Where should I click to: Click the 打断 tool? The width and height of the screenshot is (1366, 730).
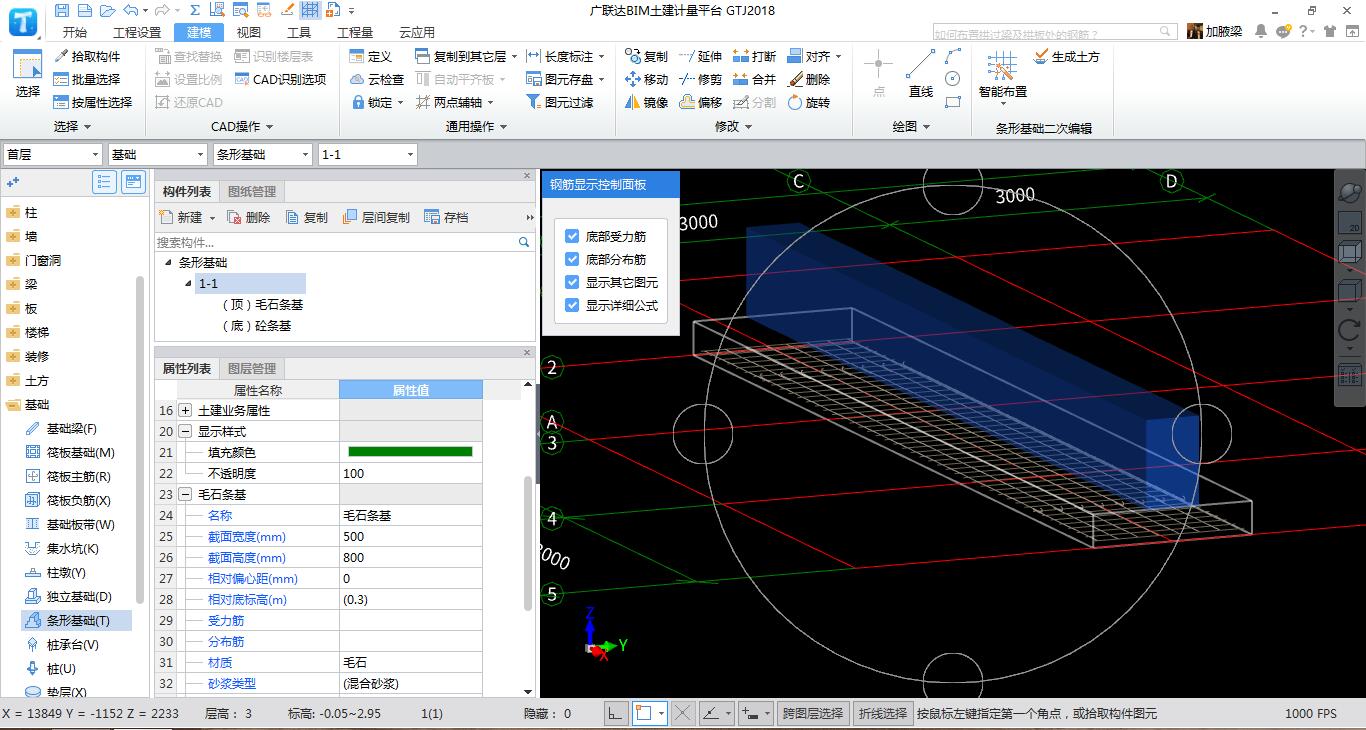754,56
